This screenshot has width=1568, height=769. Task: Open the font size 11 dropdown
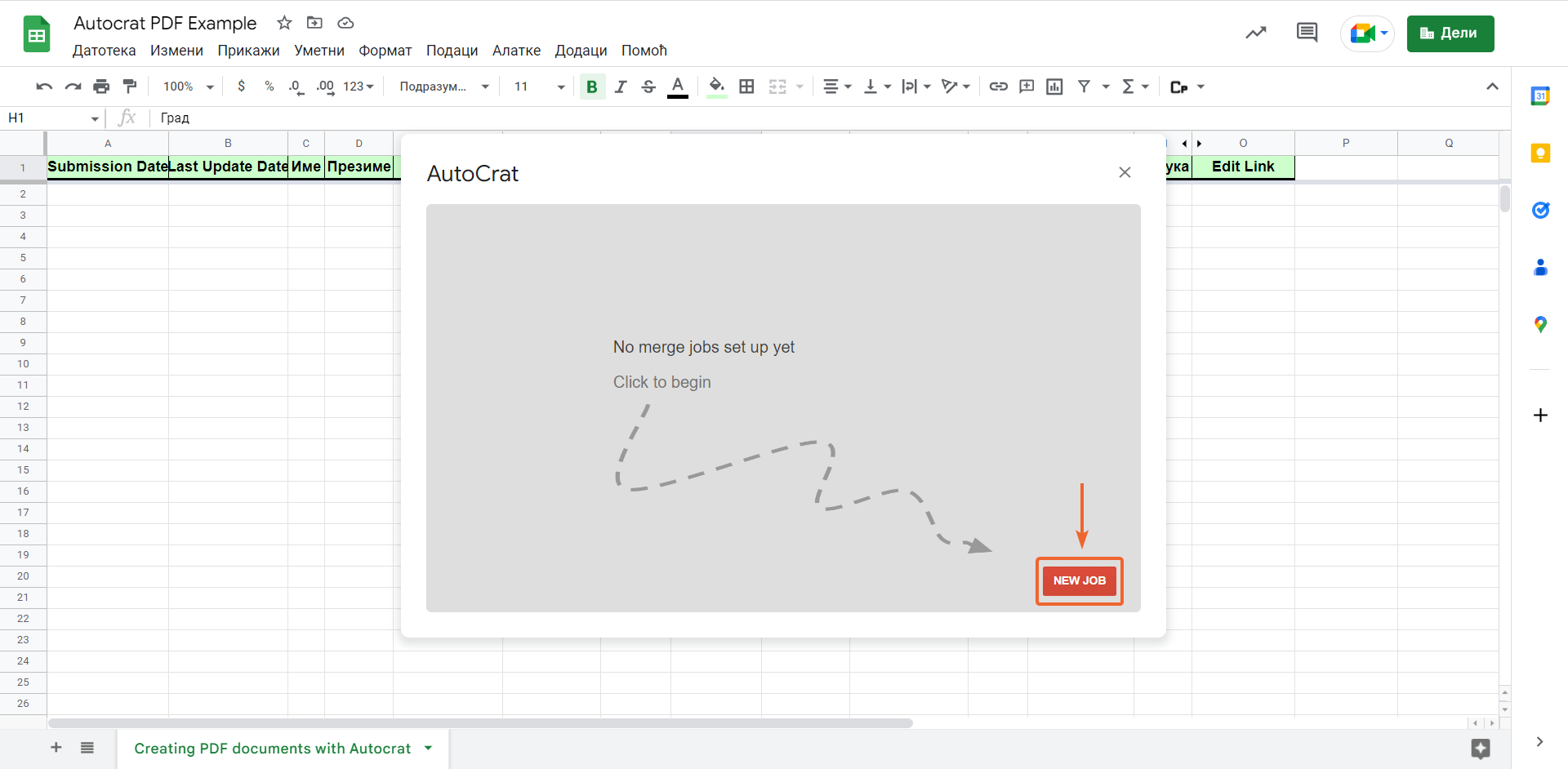[x=539, y=87]
